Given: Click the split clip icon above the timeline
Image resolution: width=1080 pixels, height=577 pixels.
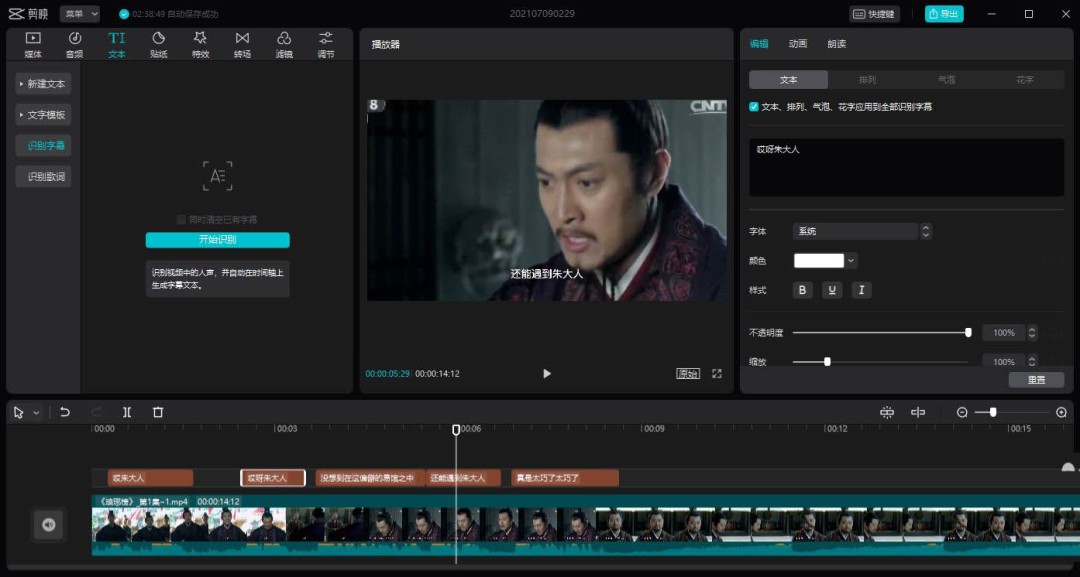Looking at the screenshot, I should pyautogui.click(x=126, y=411).
